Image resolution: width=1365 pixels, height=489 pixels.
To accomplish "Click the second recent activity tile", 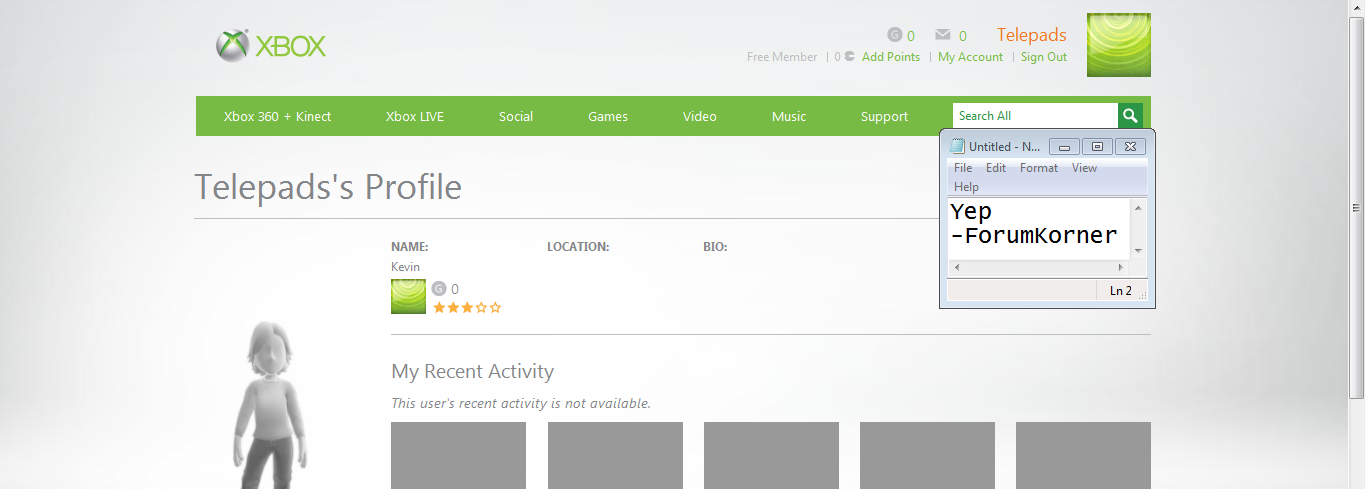I will pyautogui.click(x=615, y=455).
